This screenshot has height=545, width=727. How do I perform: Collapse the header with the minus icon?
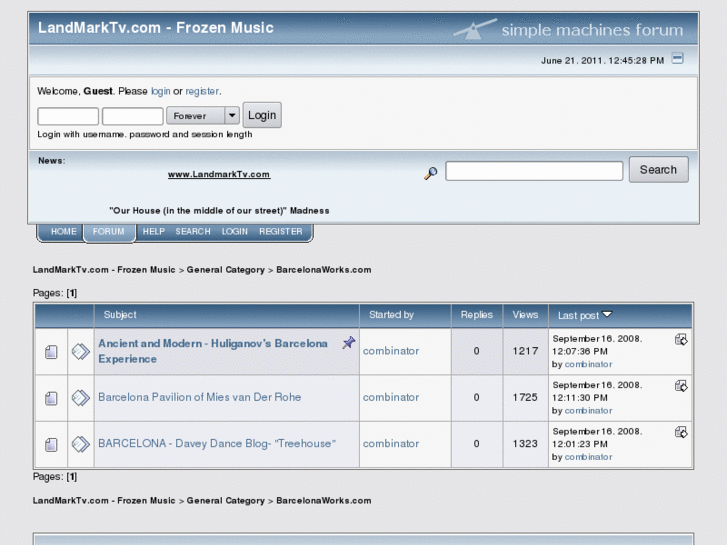point(677,58)
